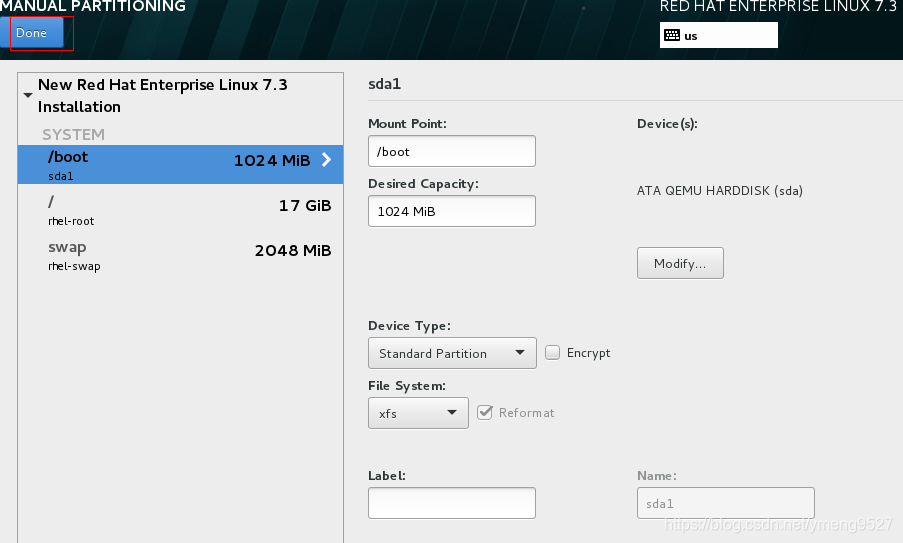This screenshot has width=903, height=543.
Task: Collapse the New Red Hat Enterprise Linux installation tree
Action: [28, 95]
